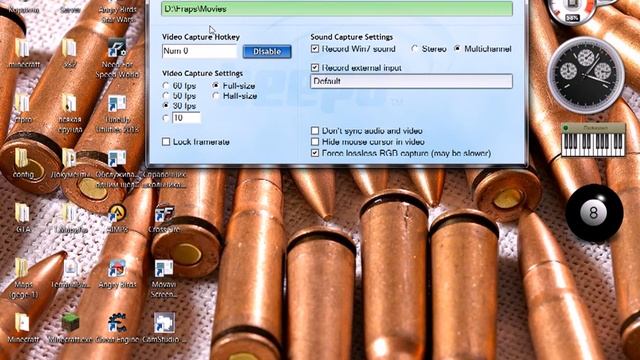640x360 pixels.
Task: Click the magic 8-ball gadget
Action: point(594,213)
